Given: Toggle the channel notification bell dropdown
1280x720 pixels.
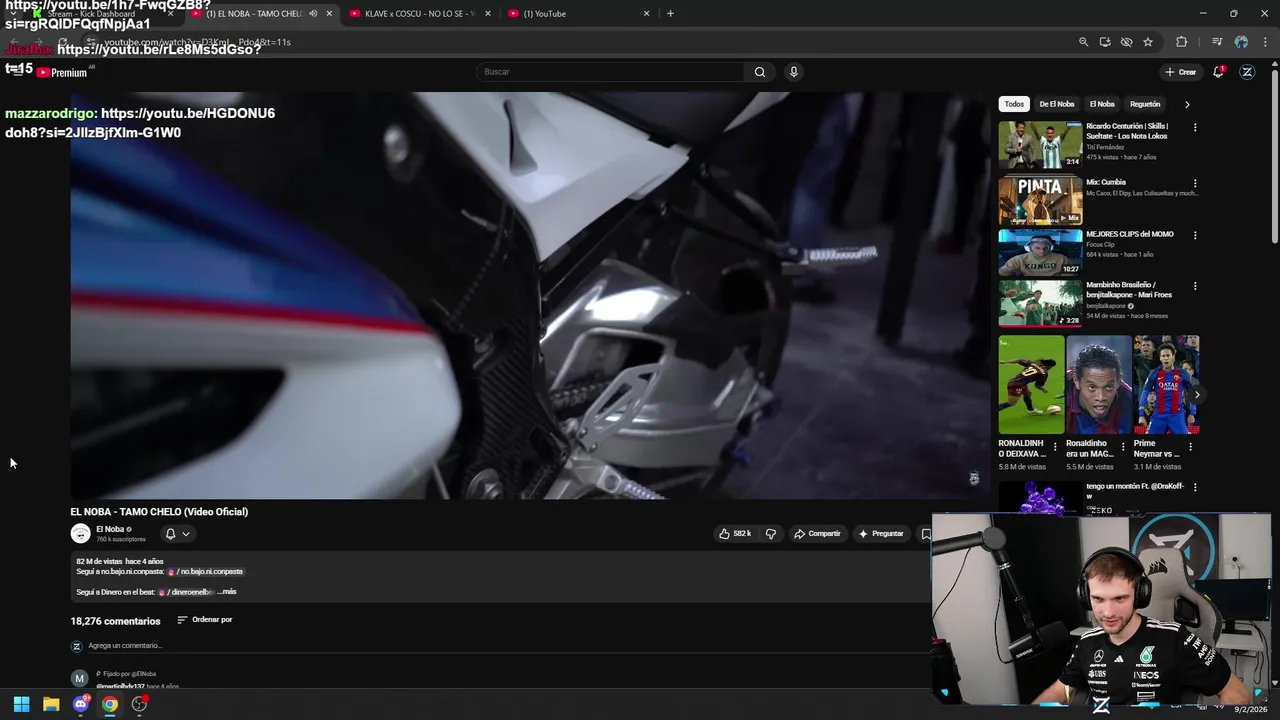Looking at the screenshot, I should pos(177,534).
